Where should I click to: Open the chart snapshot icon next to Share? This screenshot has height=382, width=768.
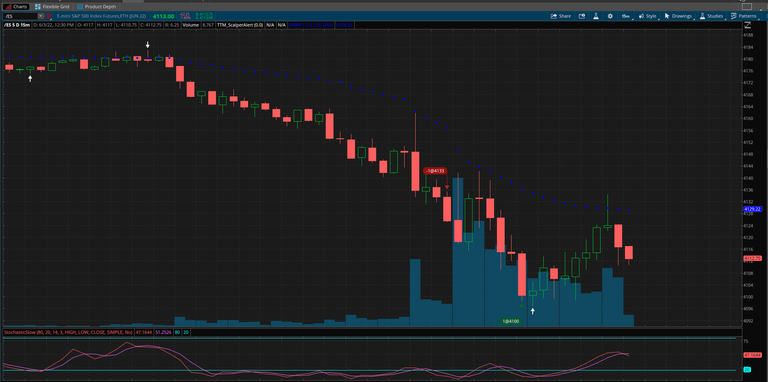(582, 16)
